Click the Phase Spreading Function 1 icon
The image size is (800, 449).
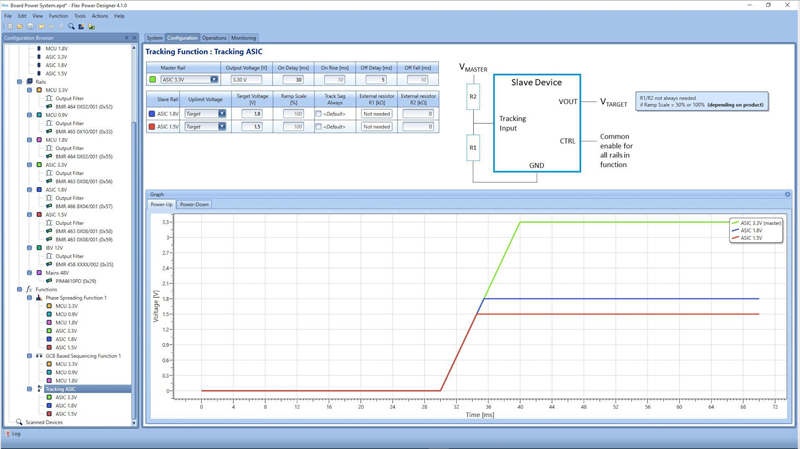[39, 298]
